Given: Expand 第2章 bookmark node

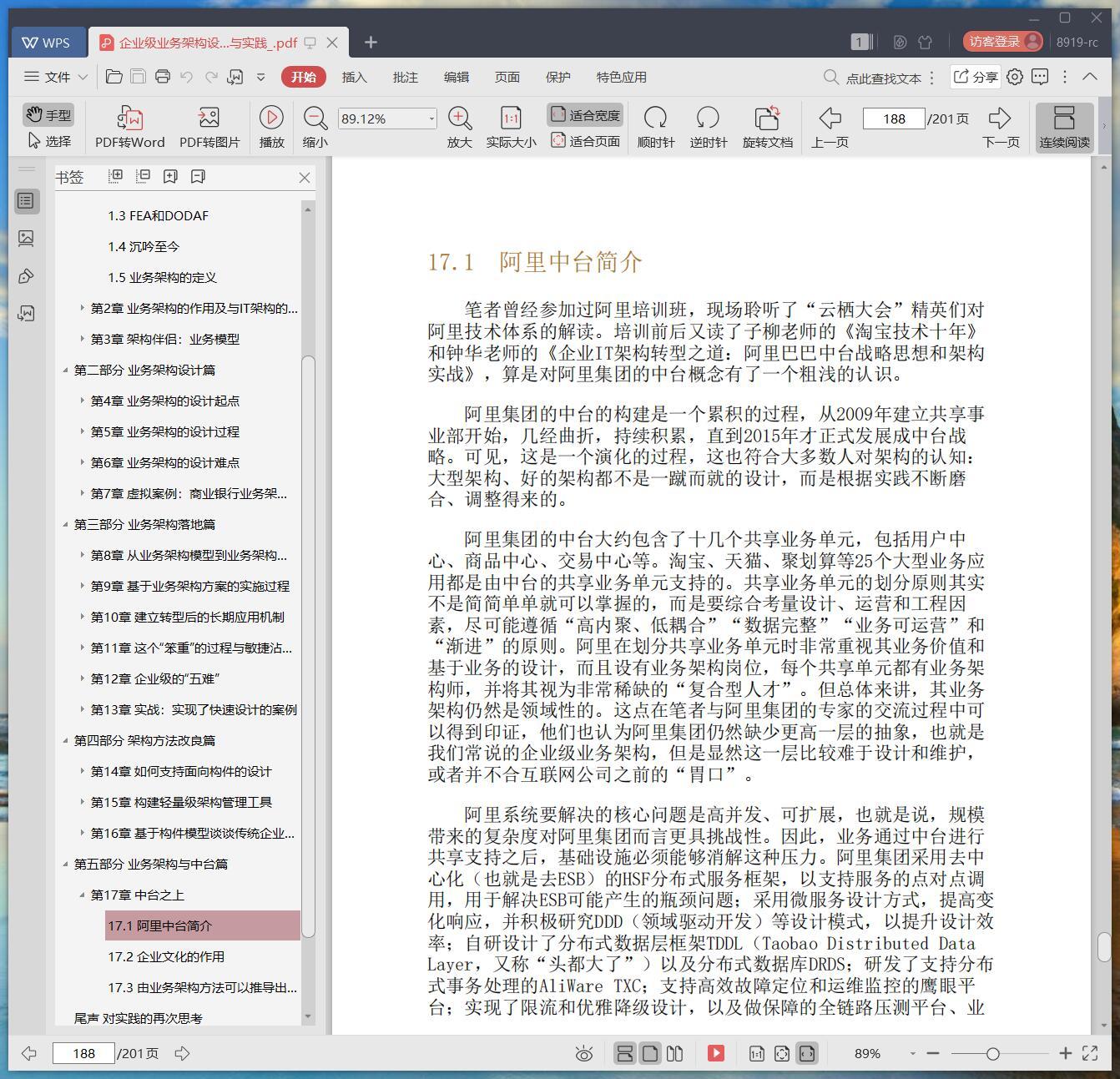Looking at the screenshot, I should pyautogui.click(x=82, y=308).
